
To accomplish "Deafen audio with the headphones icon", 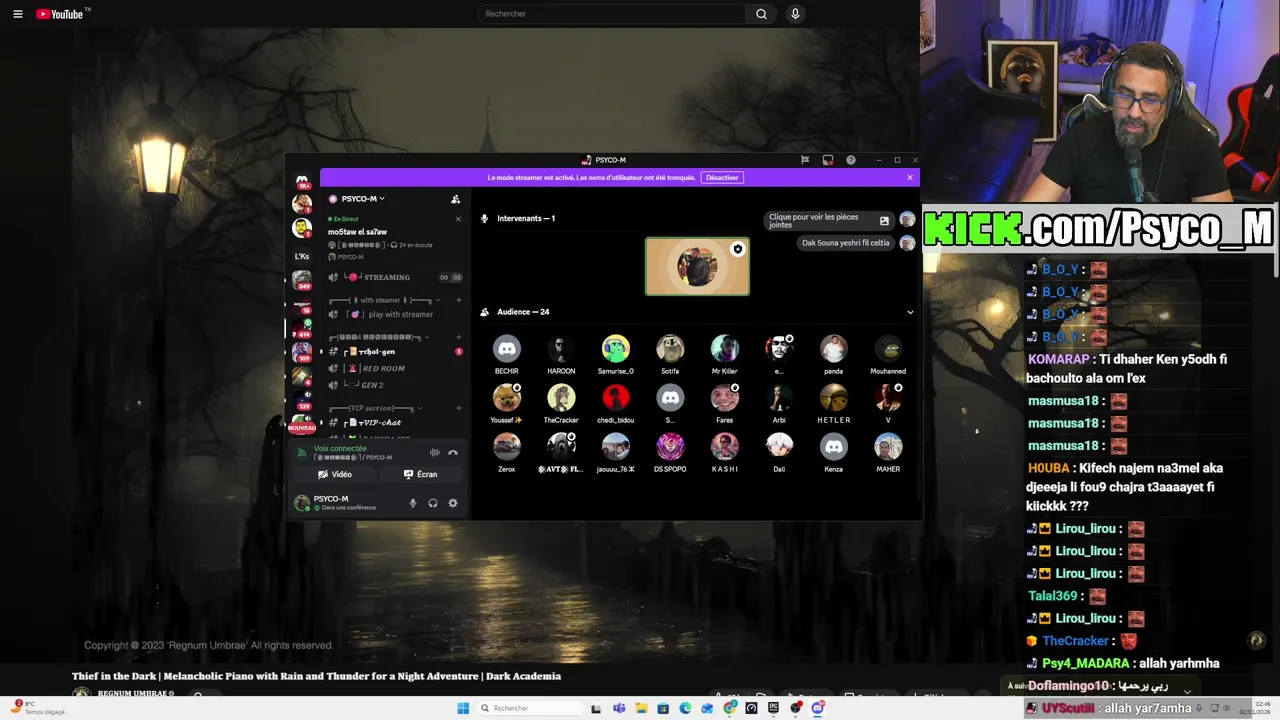I will point(433,503).
